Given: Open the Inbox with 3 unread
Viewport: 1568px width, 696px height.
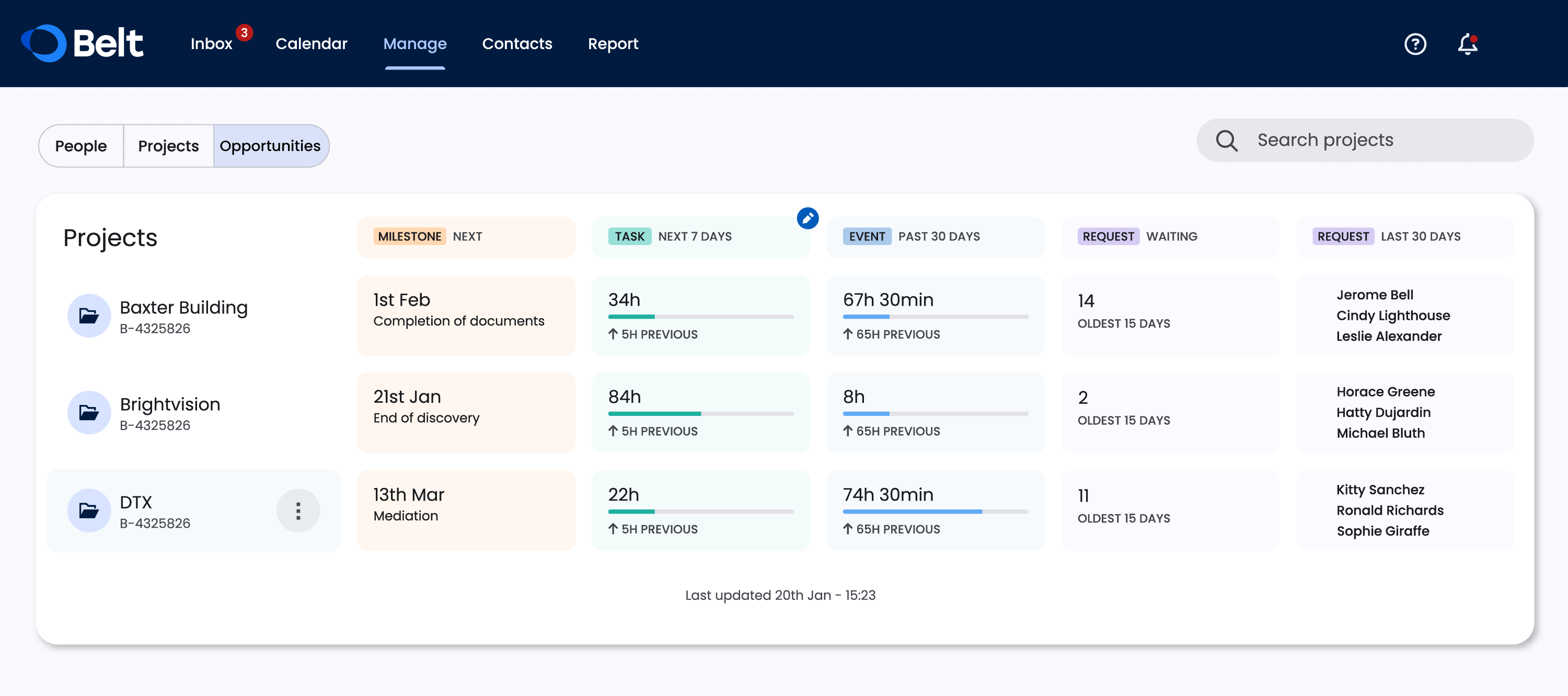Looking at the screenshot, I should (x=211, y=44).
